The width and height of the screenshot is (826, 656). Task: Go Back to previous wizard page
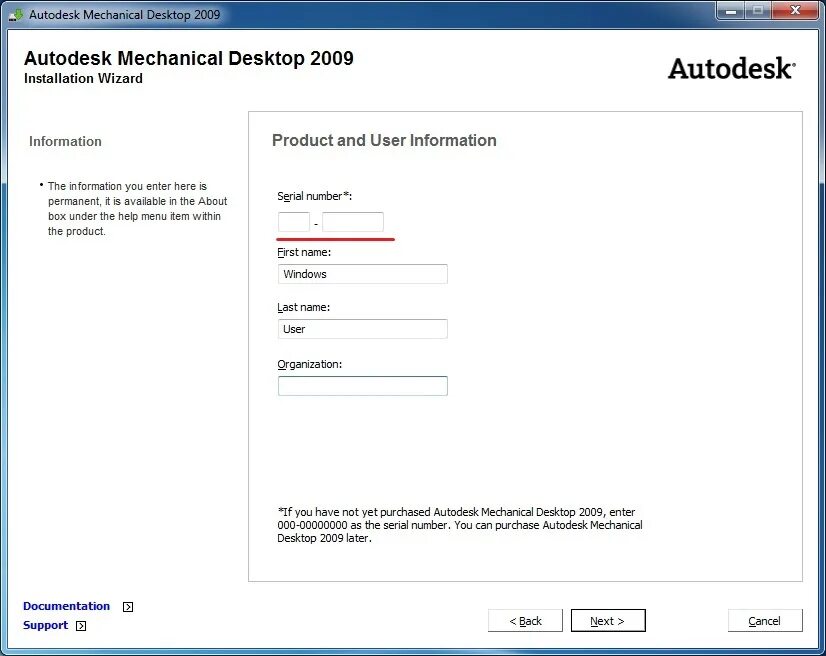(525, 621)
